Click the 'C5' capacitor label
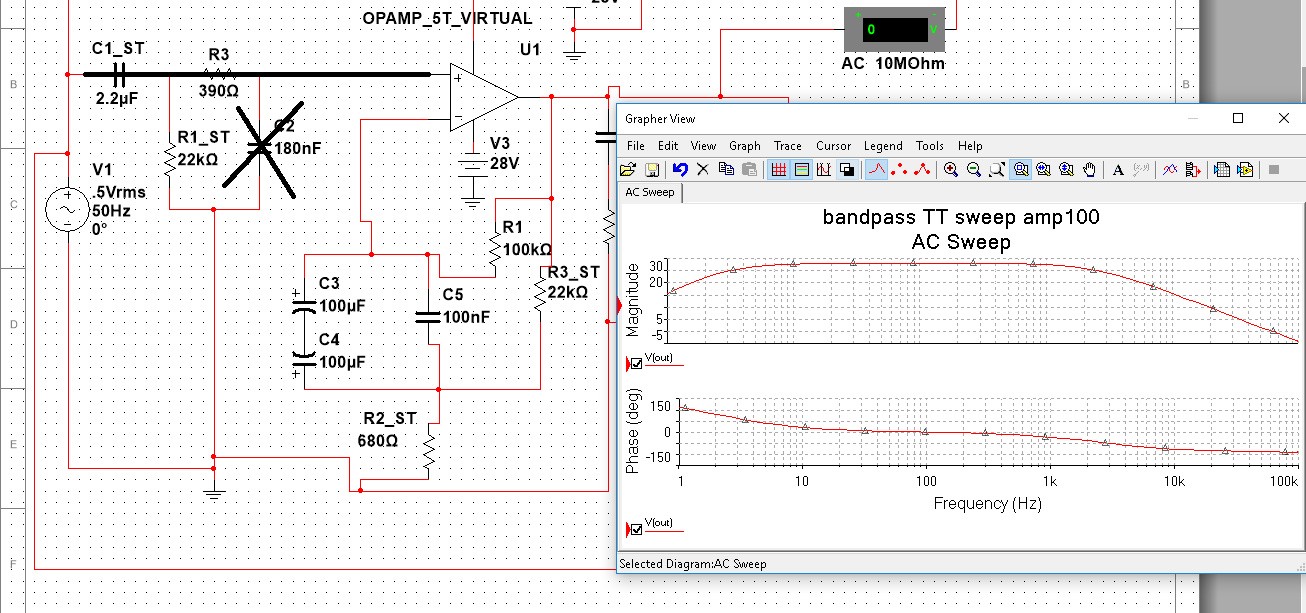The width and height of the screenshot is (1306, 613). point(453,294)
